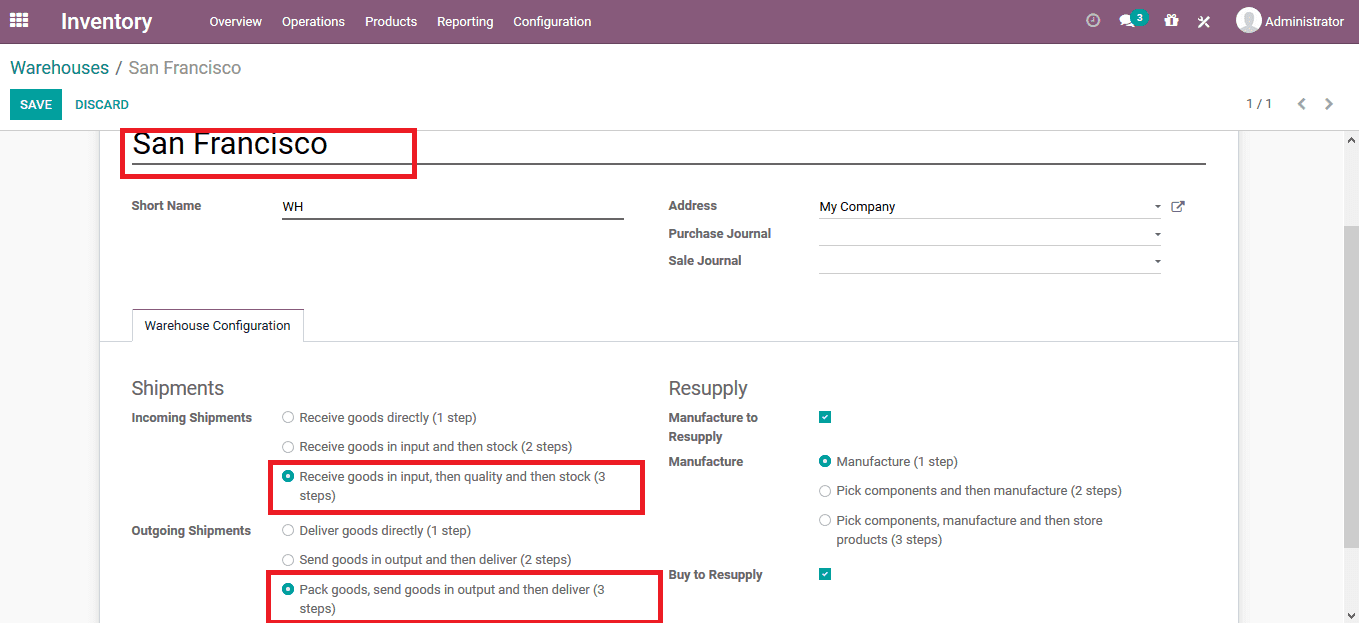
Task: Click the gift icon in top bar
Action: 1171,21
